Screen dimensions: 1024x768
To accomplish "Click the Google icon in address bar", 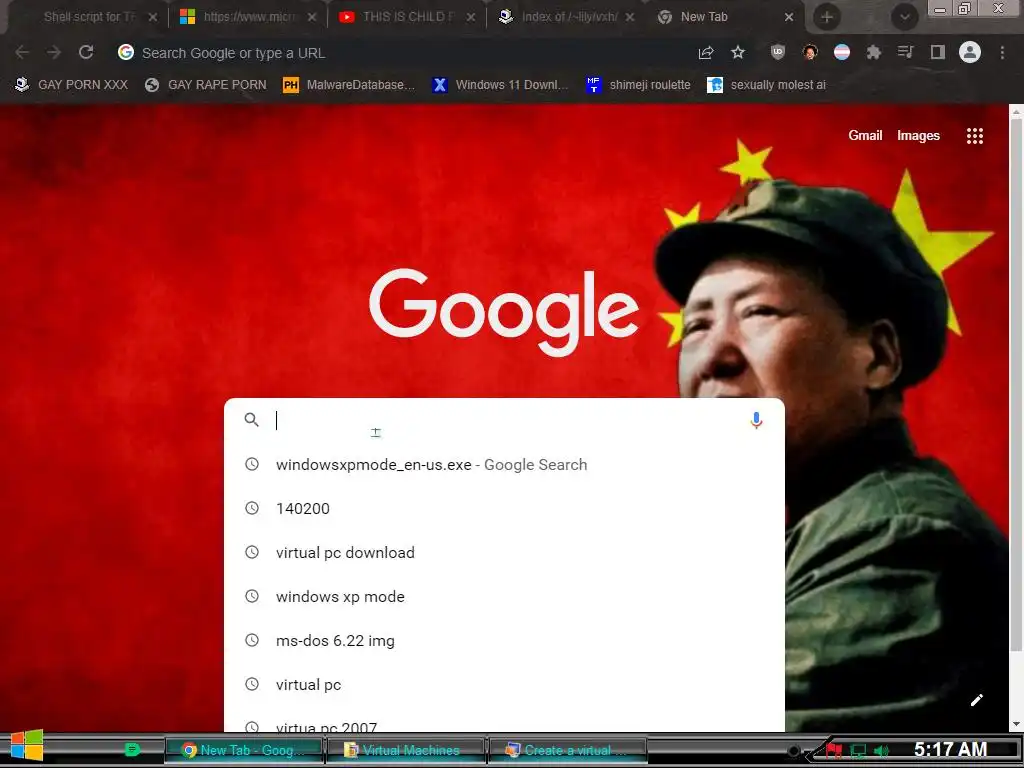I will click(x=126, y=52).
